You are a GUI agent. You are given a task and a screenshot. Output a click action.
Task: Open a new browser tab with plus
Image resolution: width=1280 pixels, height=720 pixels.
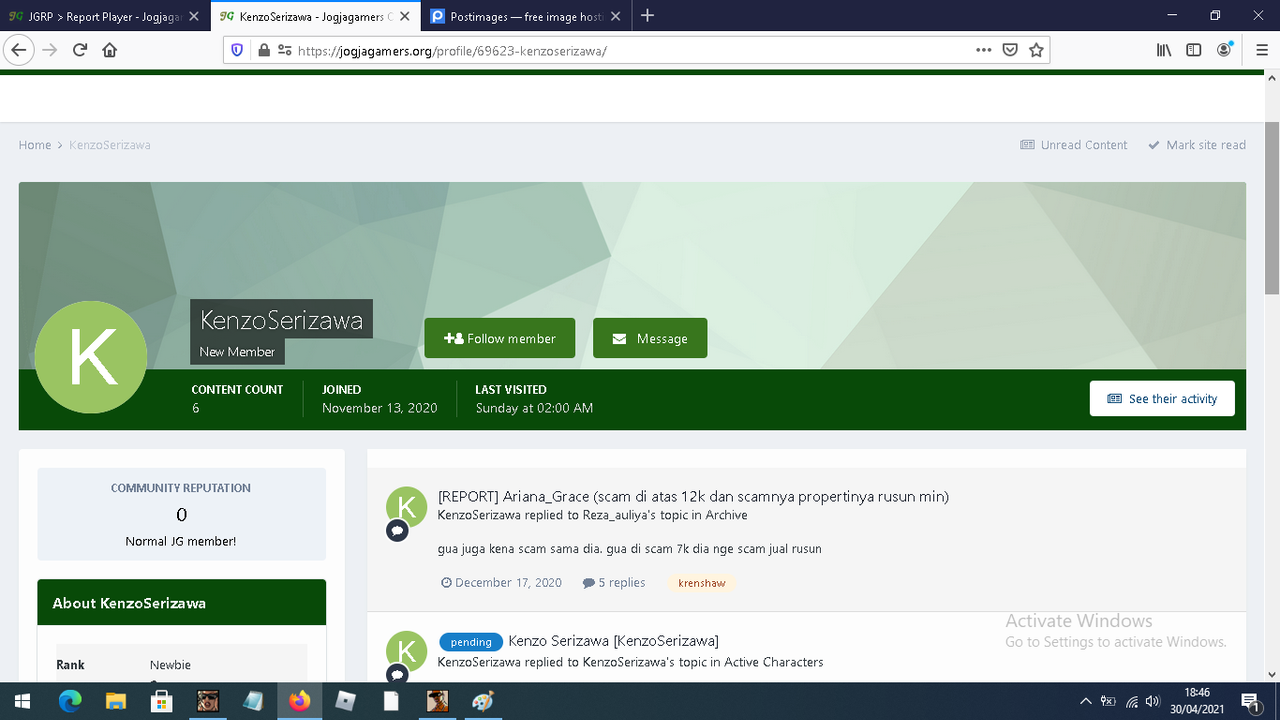(648, 15)
